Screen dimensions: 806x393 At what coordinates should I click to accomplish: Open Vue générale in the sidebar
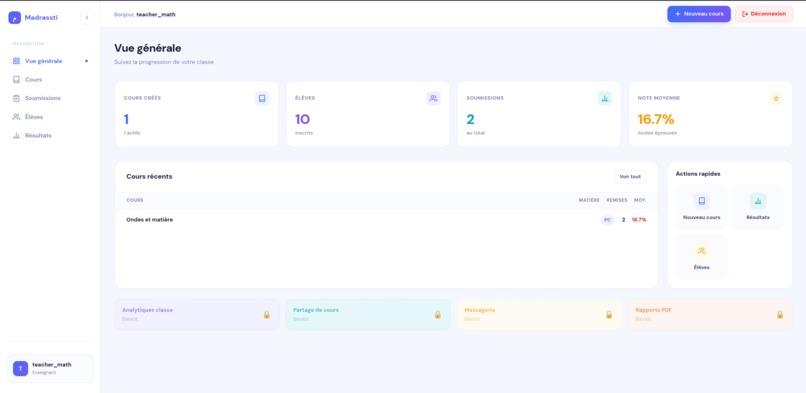click(x=50, y=61)
